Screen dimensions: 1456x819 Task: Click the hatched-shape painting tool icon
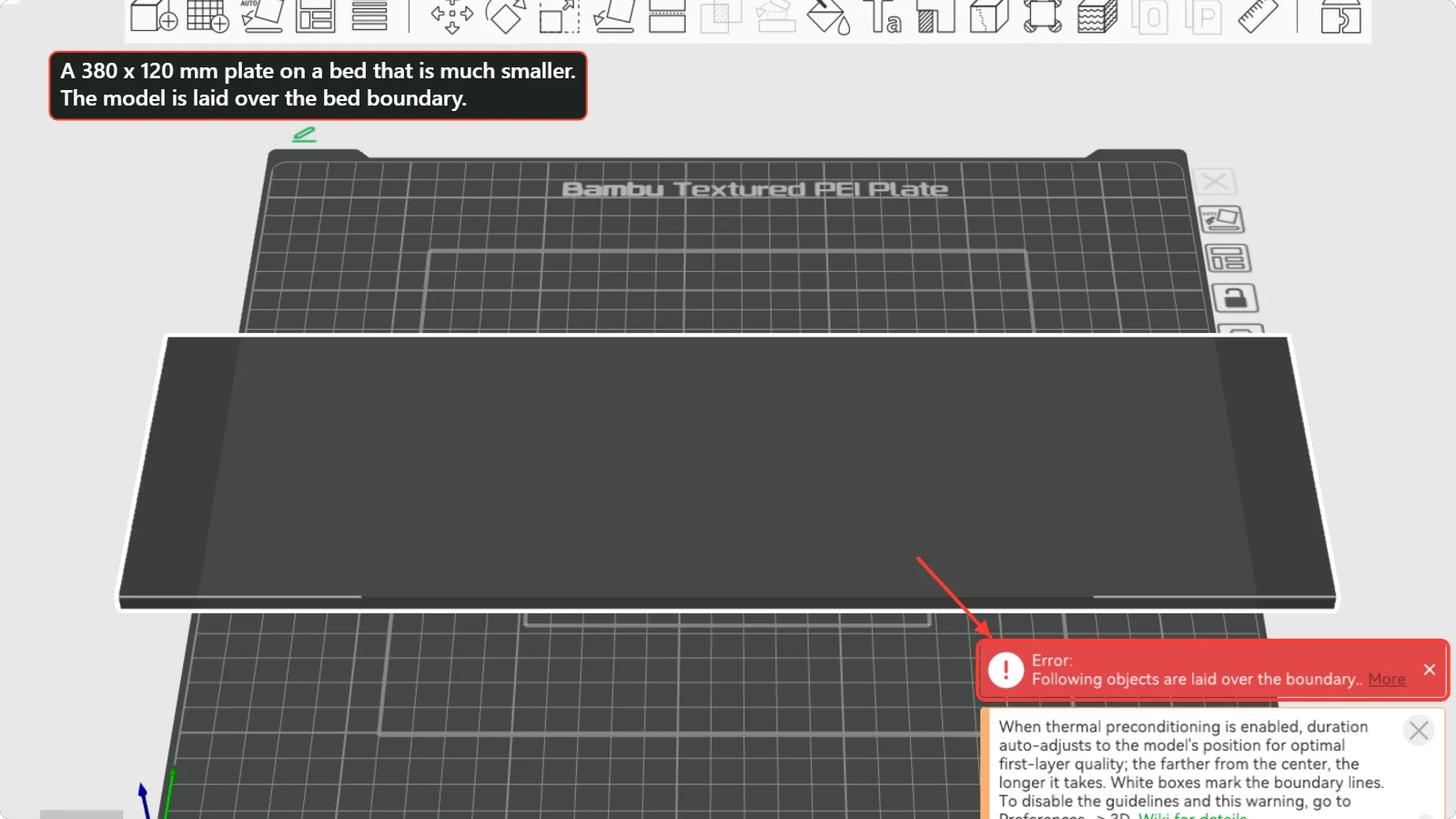tap(935, 15)
